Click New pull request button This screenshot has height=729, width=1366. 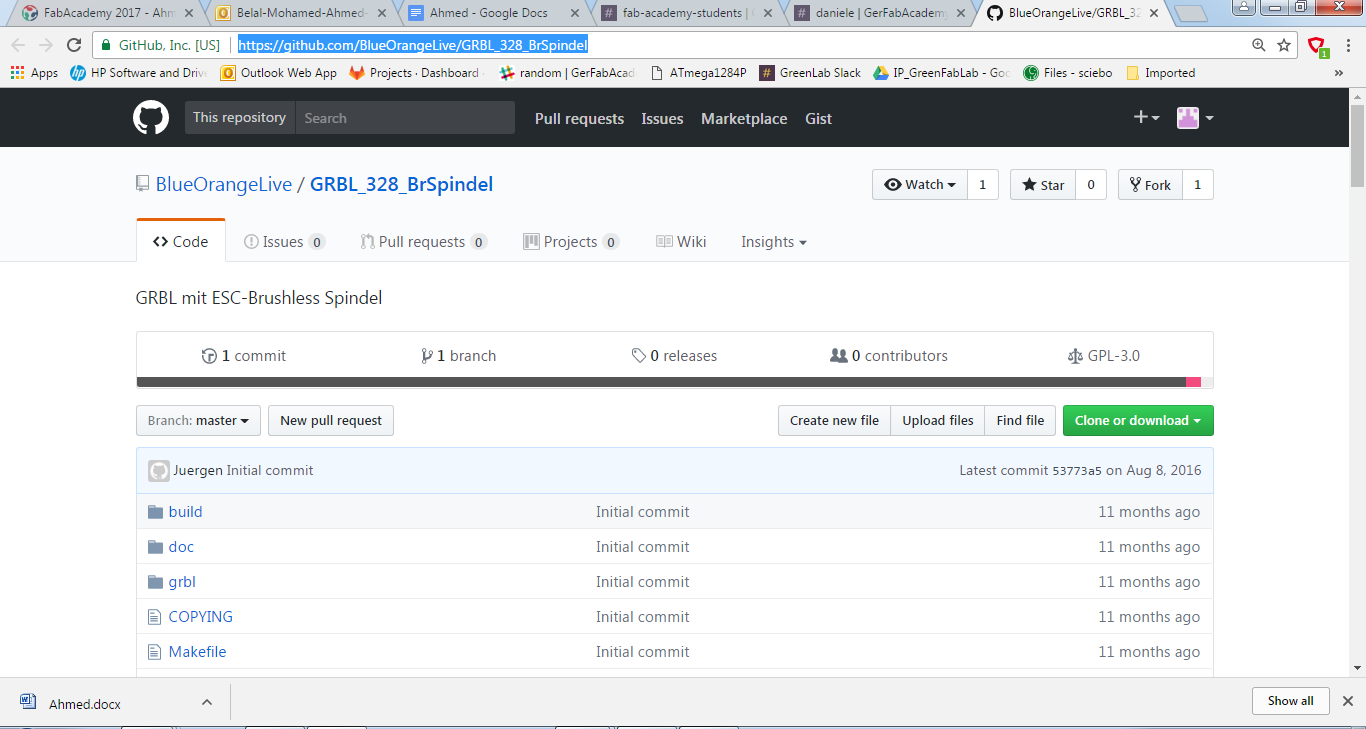pos(331,421)
